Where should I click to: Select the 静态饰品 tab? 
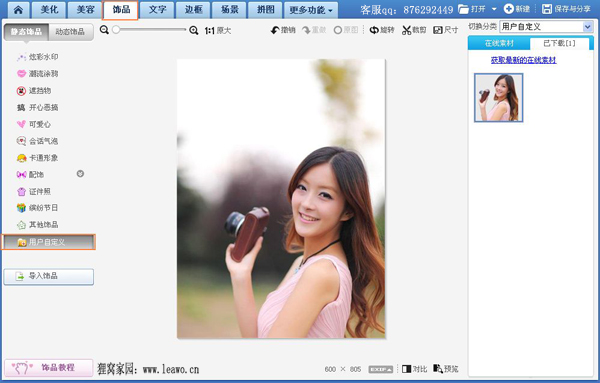coord(26,32)
